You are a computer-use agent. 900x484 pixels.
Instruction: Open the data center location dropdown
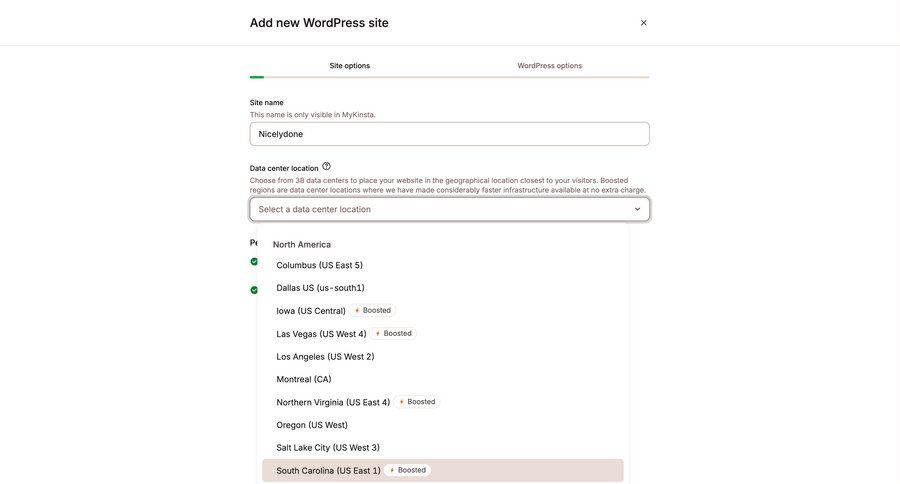440,209
